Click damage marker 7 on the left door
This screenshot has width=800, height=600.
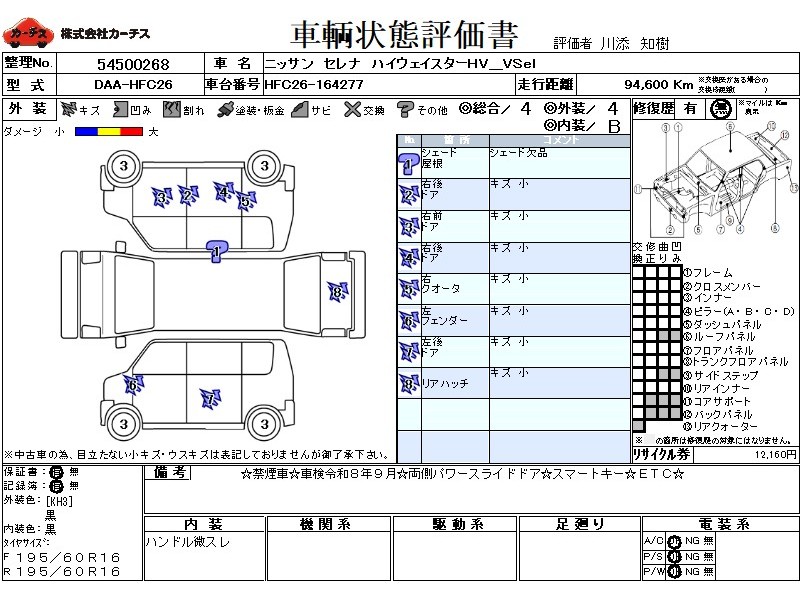[210, 399]
